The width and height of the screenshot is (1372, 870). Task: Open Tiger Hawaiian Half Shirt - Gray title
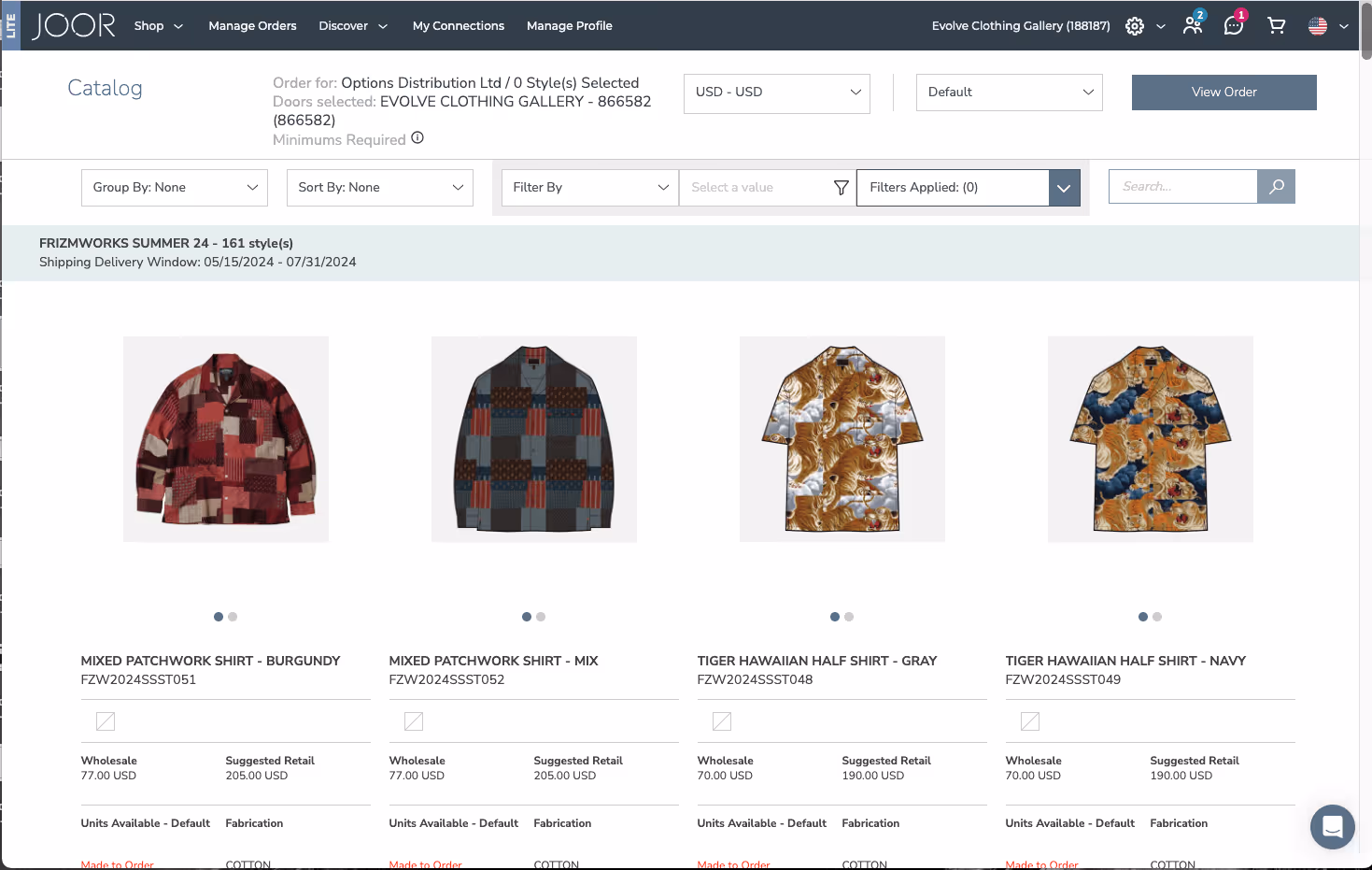(816, 661)
